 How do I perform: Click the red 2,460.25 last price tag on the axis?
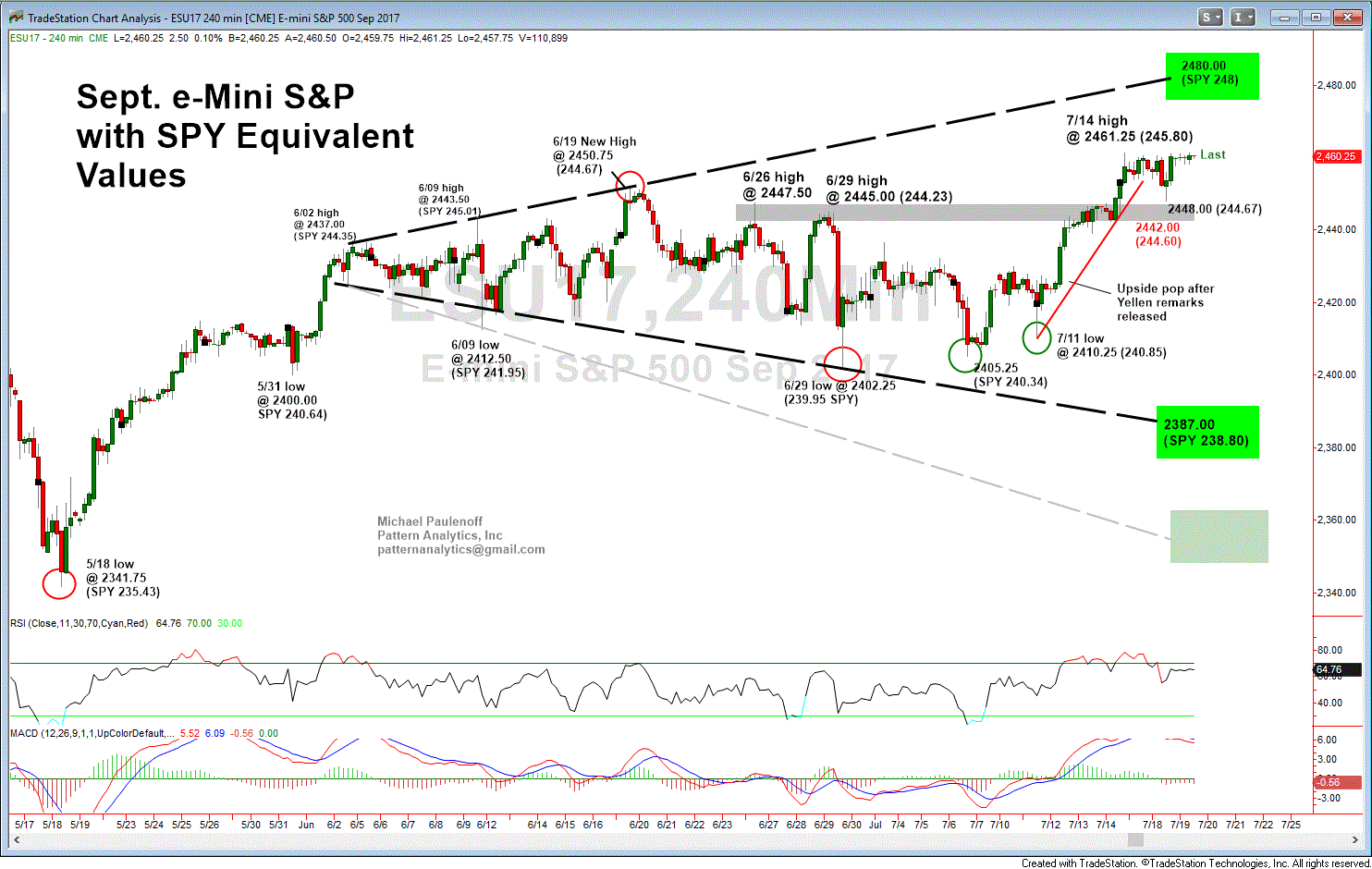pyautogui.click(x=1338, y=156)
